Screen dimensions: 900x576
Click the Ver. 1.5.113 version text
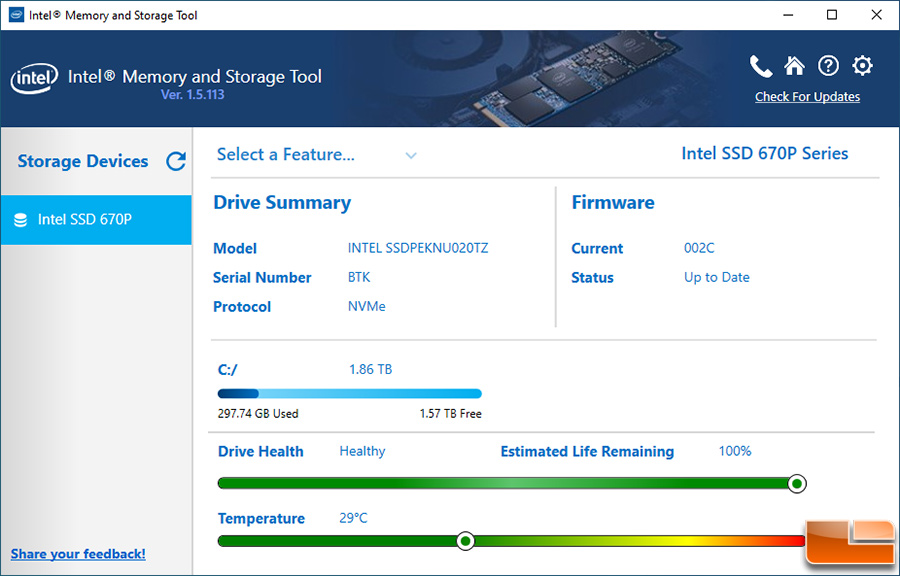click(x=192, y=95)
